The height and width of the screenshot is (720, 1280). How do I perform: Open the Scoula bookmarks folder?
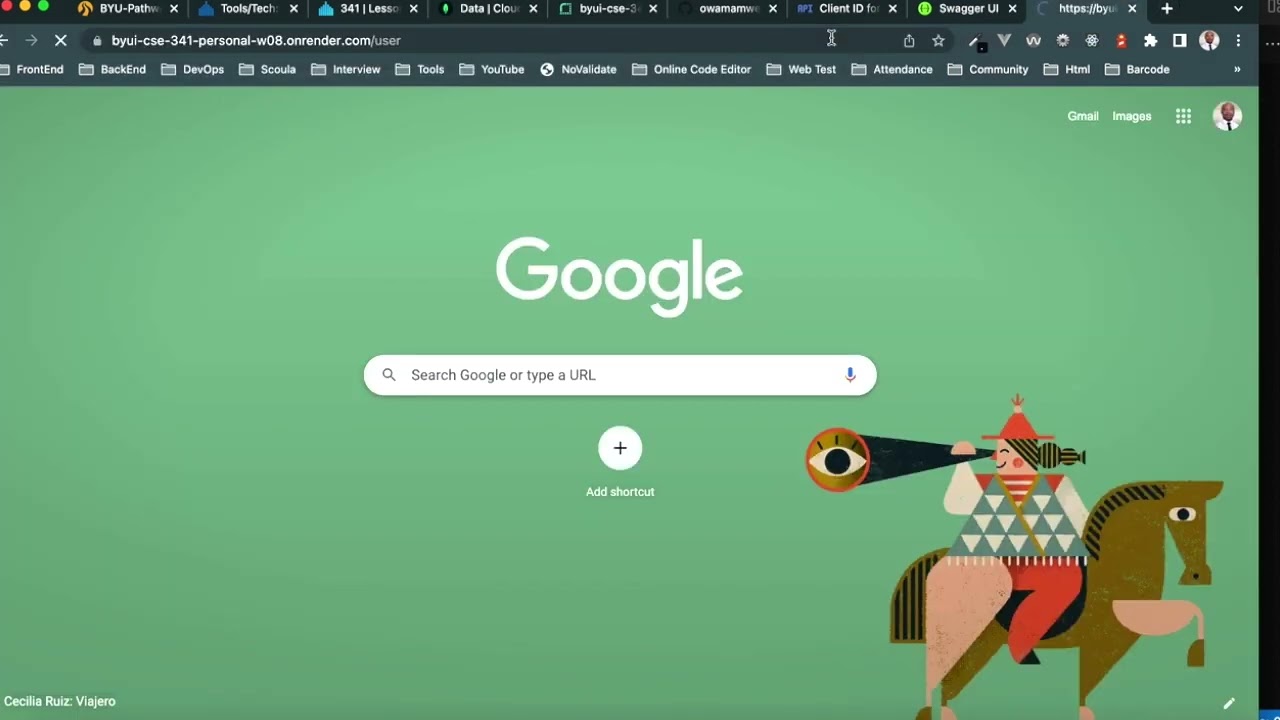(x=267, y=70)
